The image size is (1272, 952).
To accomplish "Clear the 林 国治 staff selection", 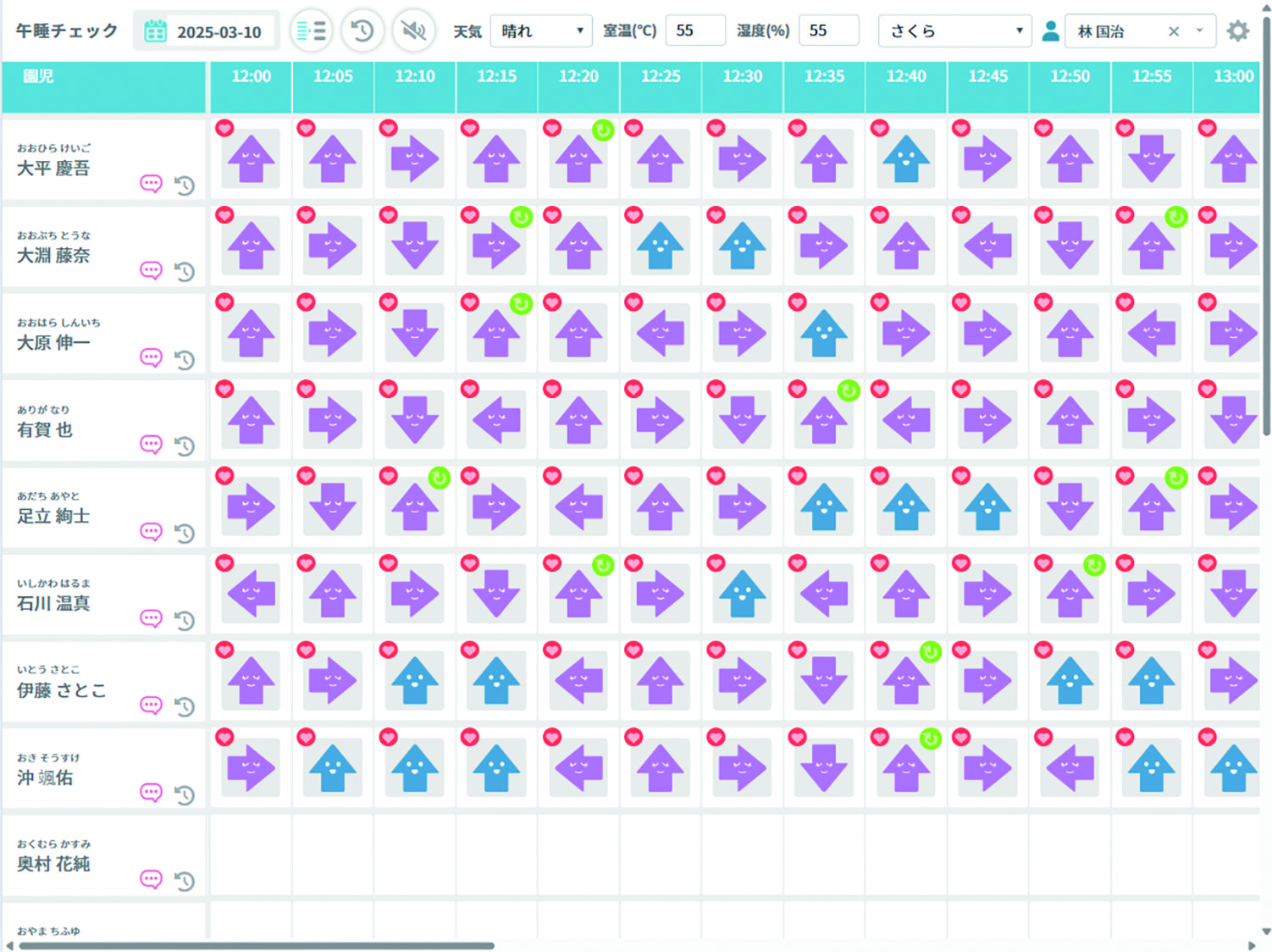I will (x=1173, y=31).
